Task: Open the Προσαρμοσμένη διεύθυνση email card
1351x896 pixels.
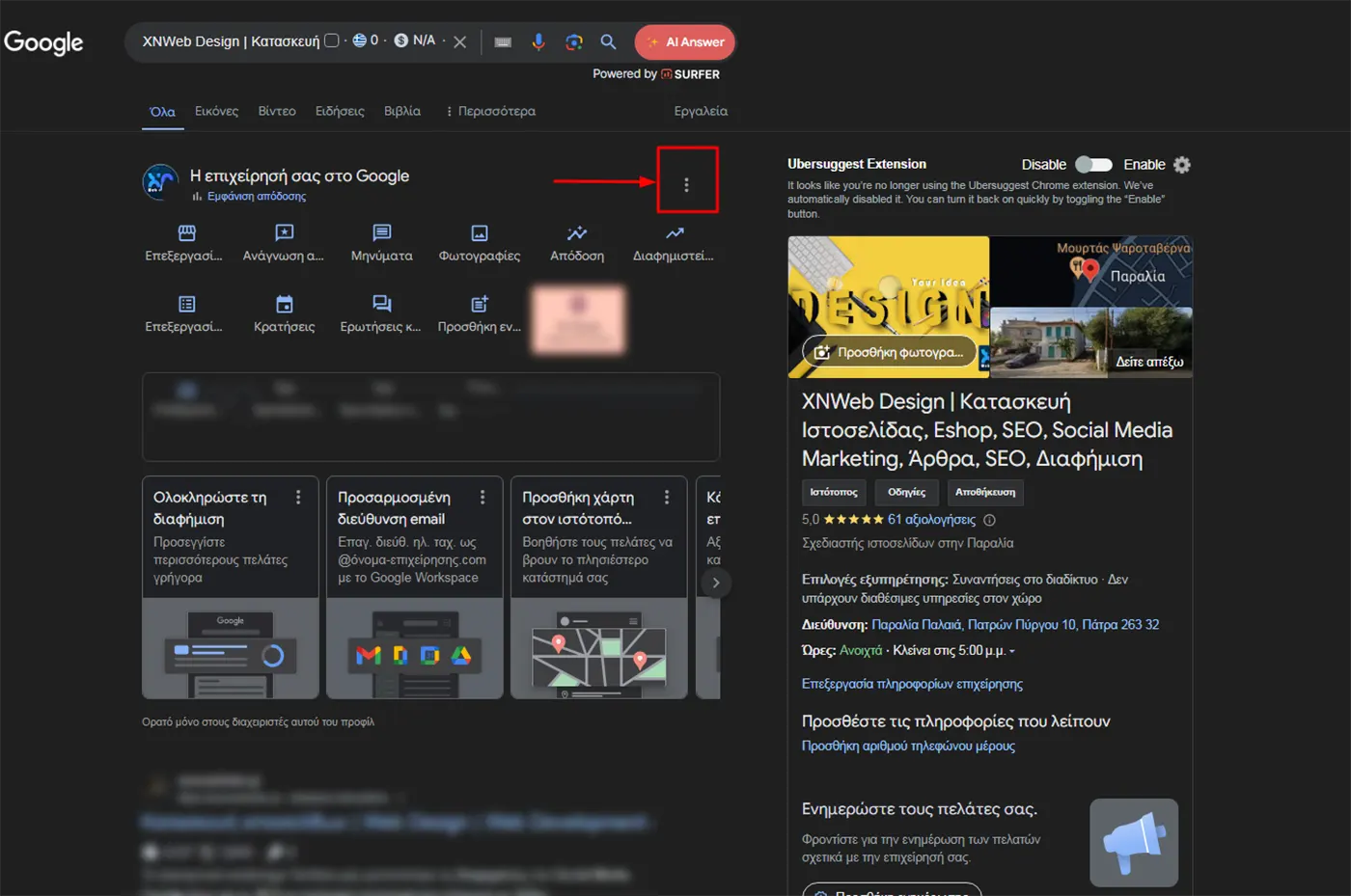Action: point(415,586)
